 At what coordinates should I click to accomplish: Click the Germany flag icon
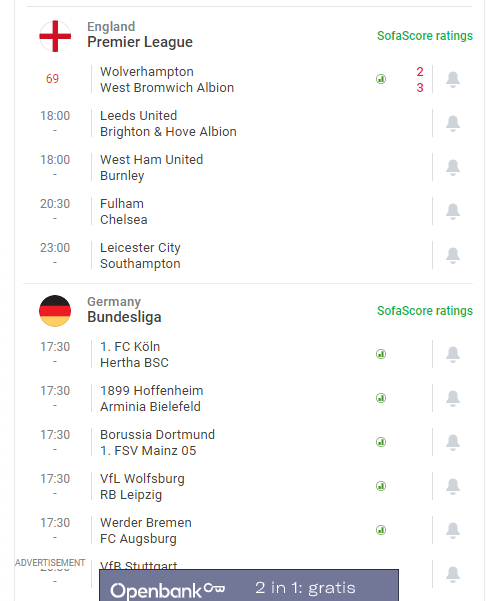tap(55, 311)
